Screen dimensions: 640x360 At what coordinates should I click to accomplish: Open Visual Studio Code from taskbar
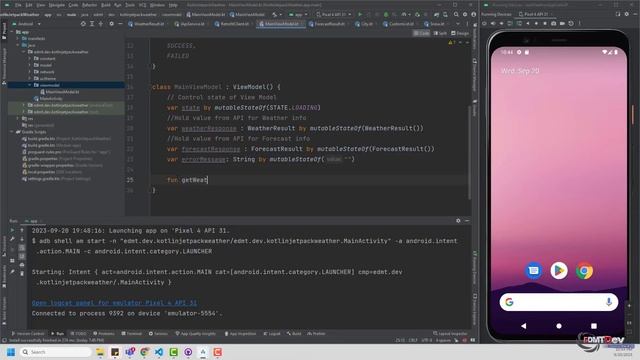159,352
